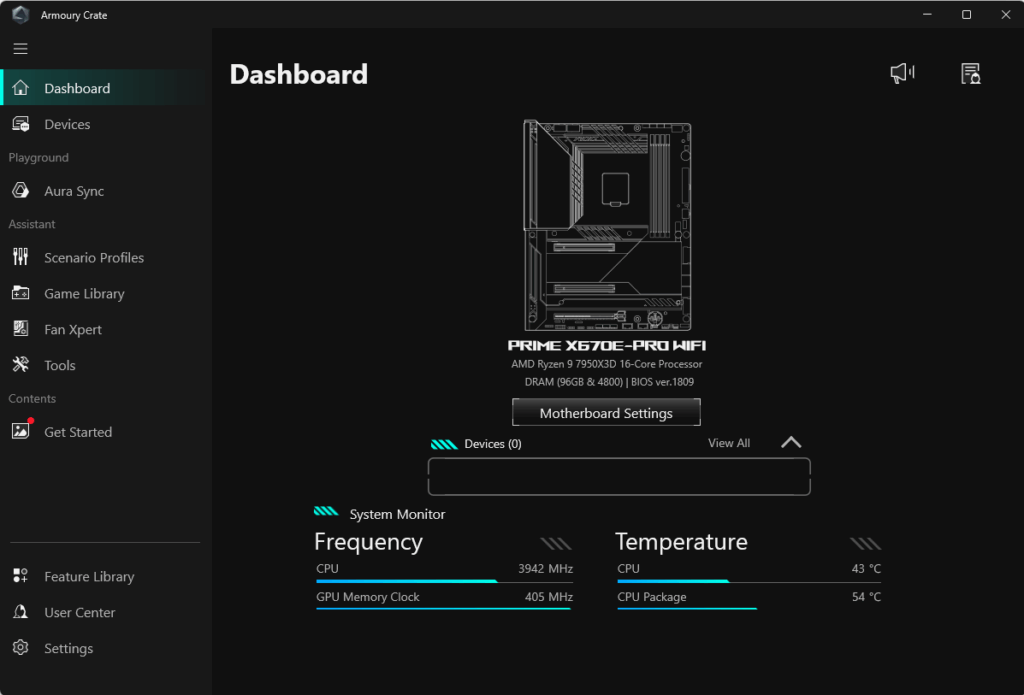The width and height of the screenshot is (1024, 695).
Task: Collapse the Devices section chevron
Action: click(791, 442)
